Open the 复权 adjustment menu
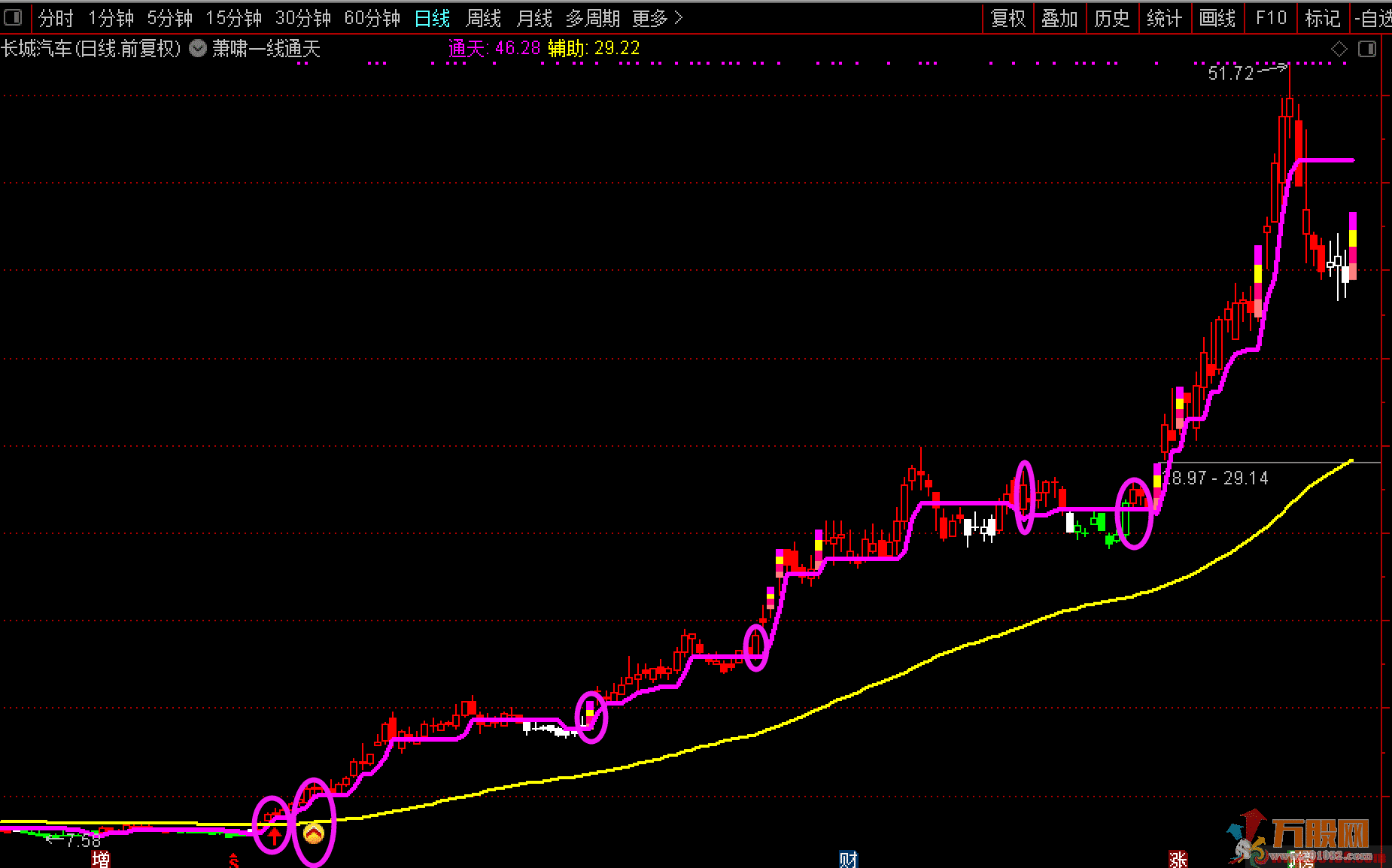The image size is (1392, 868). [1008, 18]
